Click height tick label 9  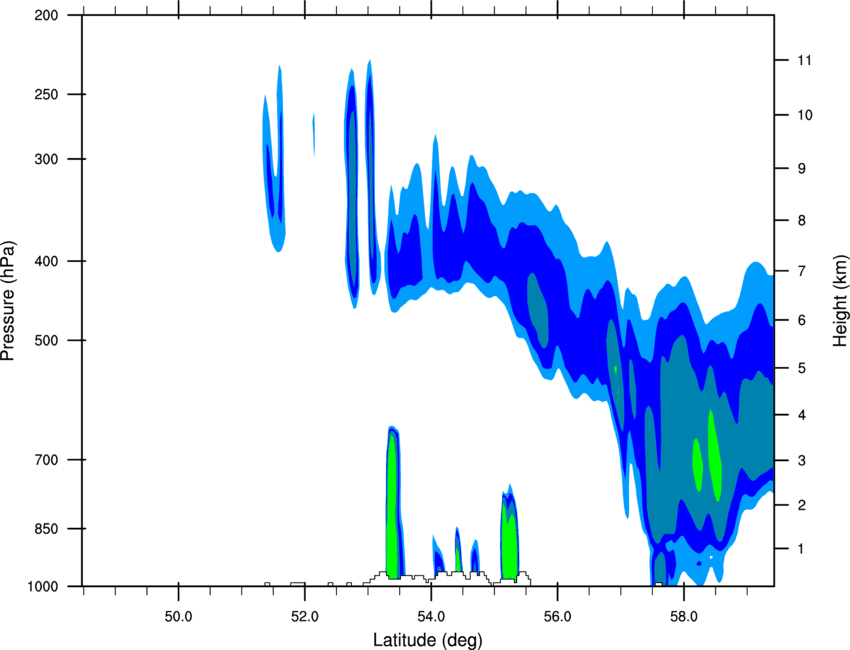click(x=802, y=169)
